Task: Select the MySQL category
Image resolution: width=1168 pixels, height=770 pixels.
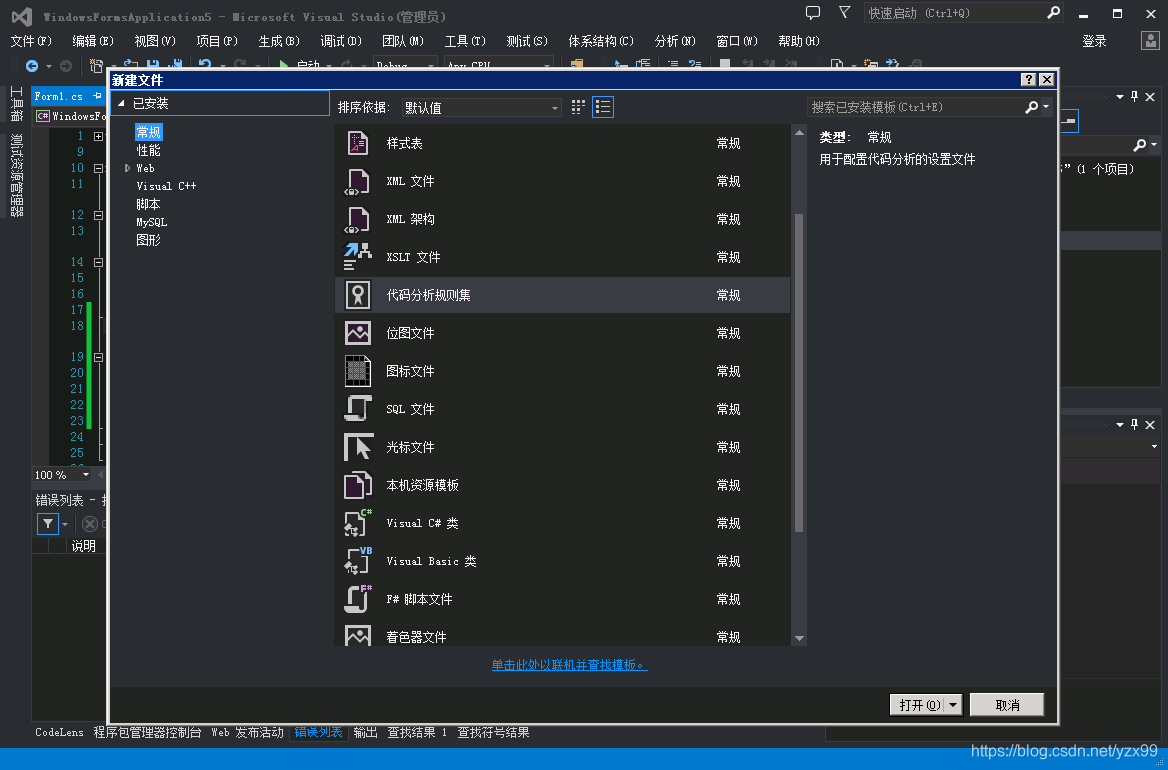Action: (152, 222)
